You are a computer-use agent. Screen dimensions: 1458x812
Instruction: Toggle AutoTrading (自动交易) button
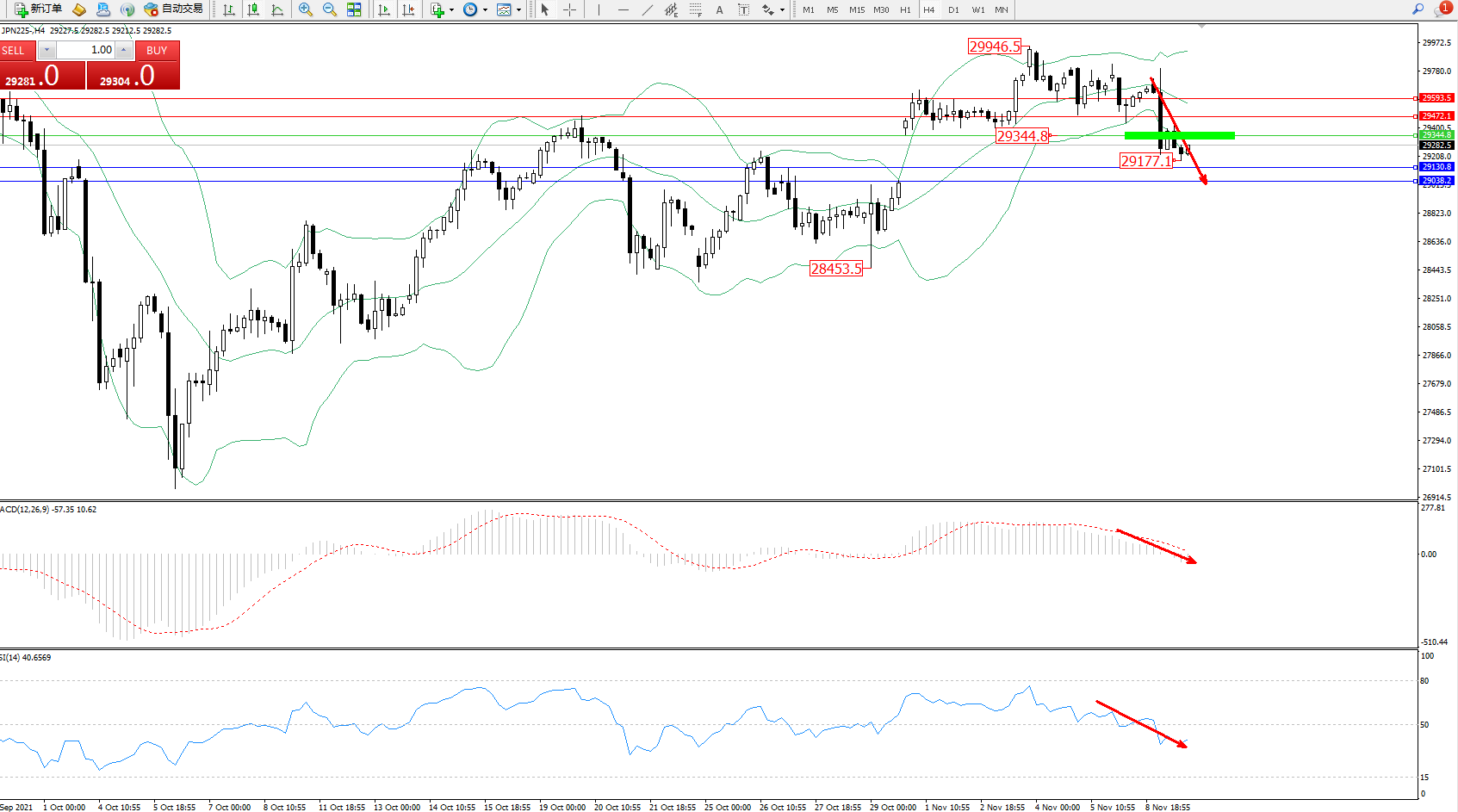tap(173, 9)
